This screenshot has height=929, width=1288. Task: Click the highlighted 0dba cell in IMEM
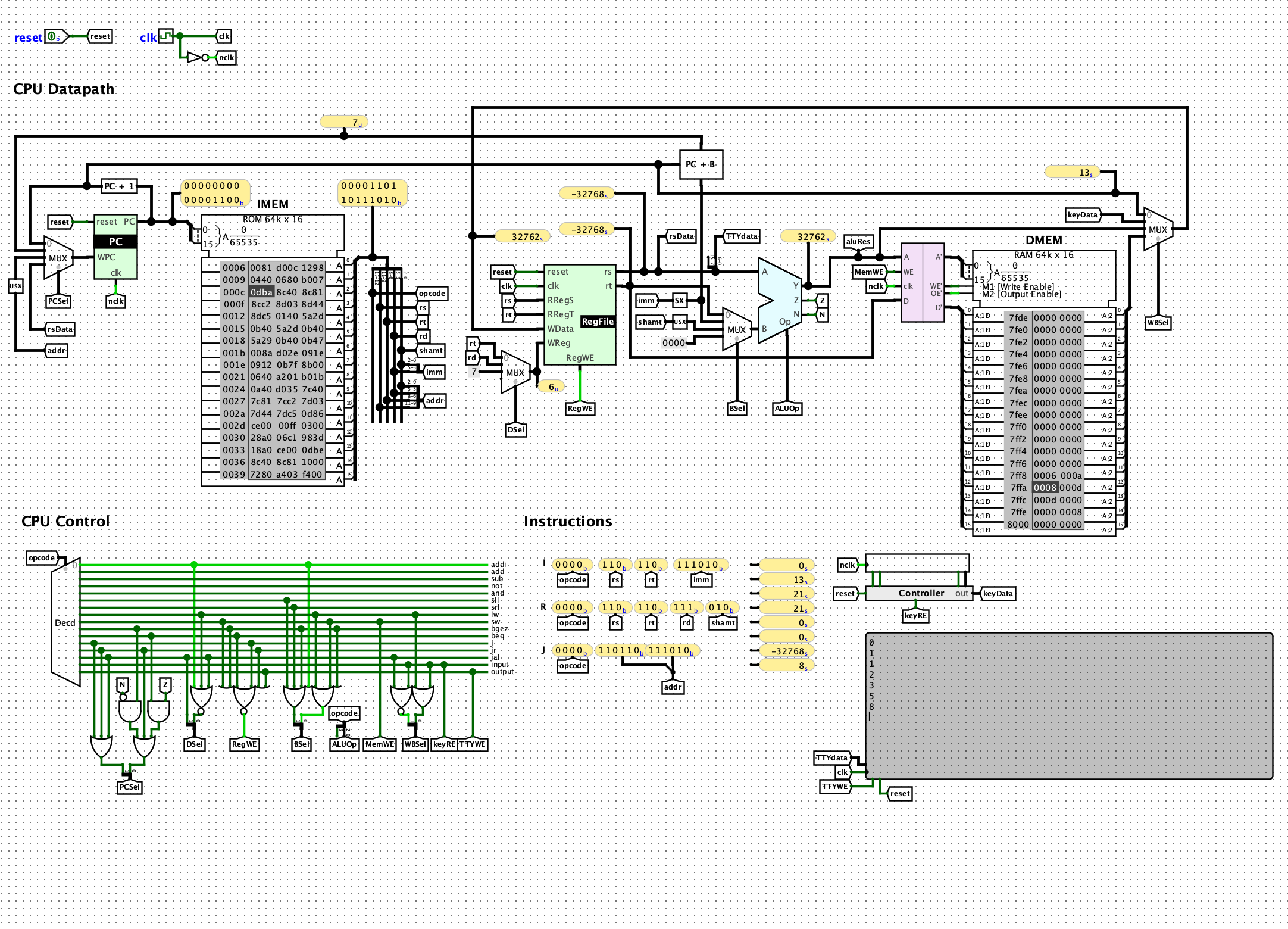tap(261, 292)
